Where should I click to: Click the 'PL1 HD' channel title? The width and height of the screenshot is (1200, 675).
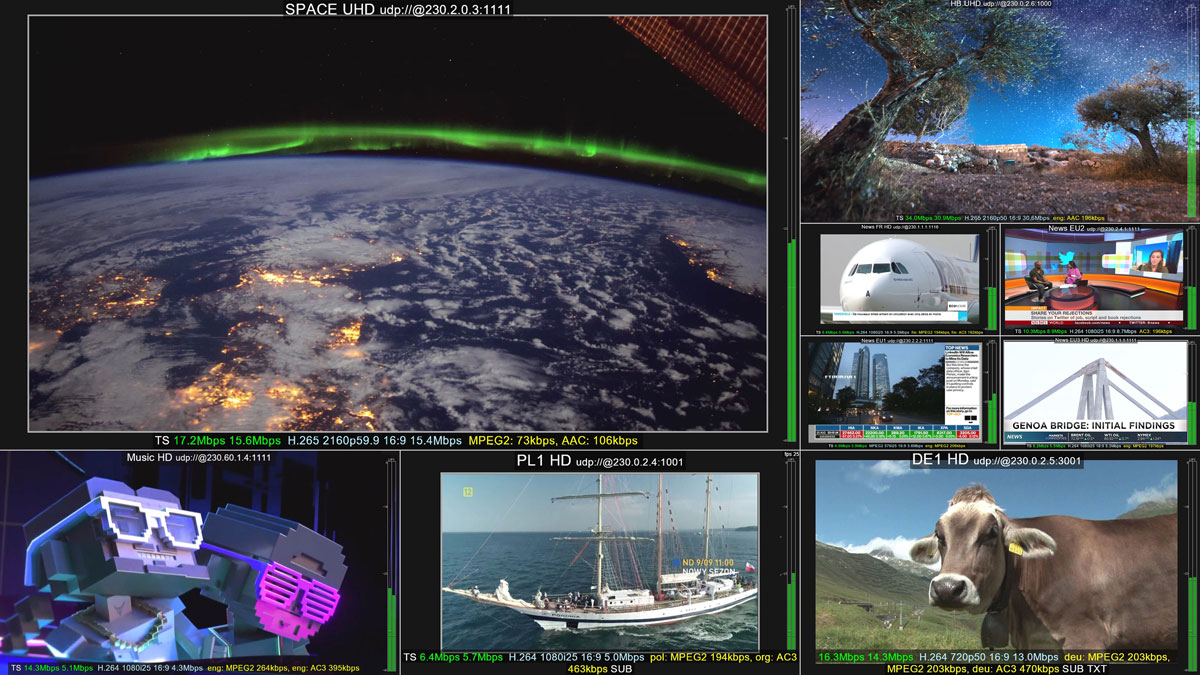pos(544,462)
